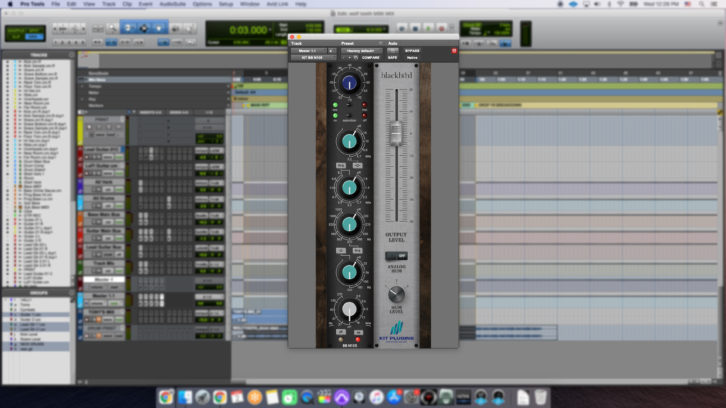Viewport: 726px width, 408px height.
Task: Click the plugin automation enable button under Auto
Action: pyautogui.click(x=393, y=50)
